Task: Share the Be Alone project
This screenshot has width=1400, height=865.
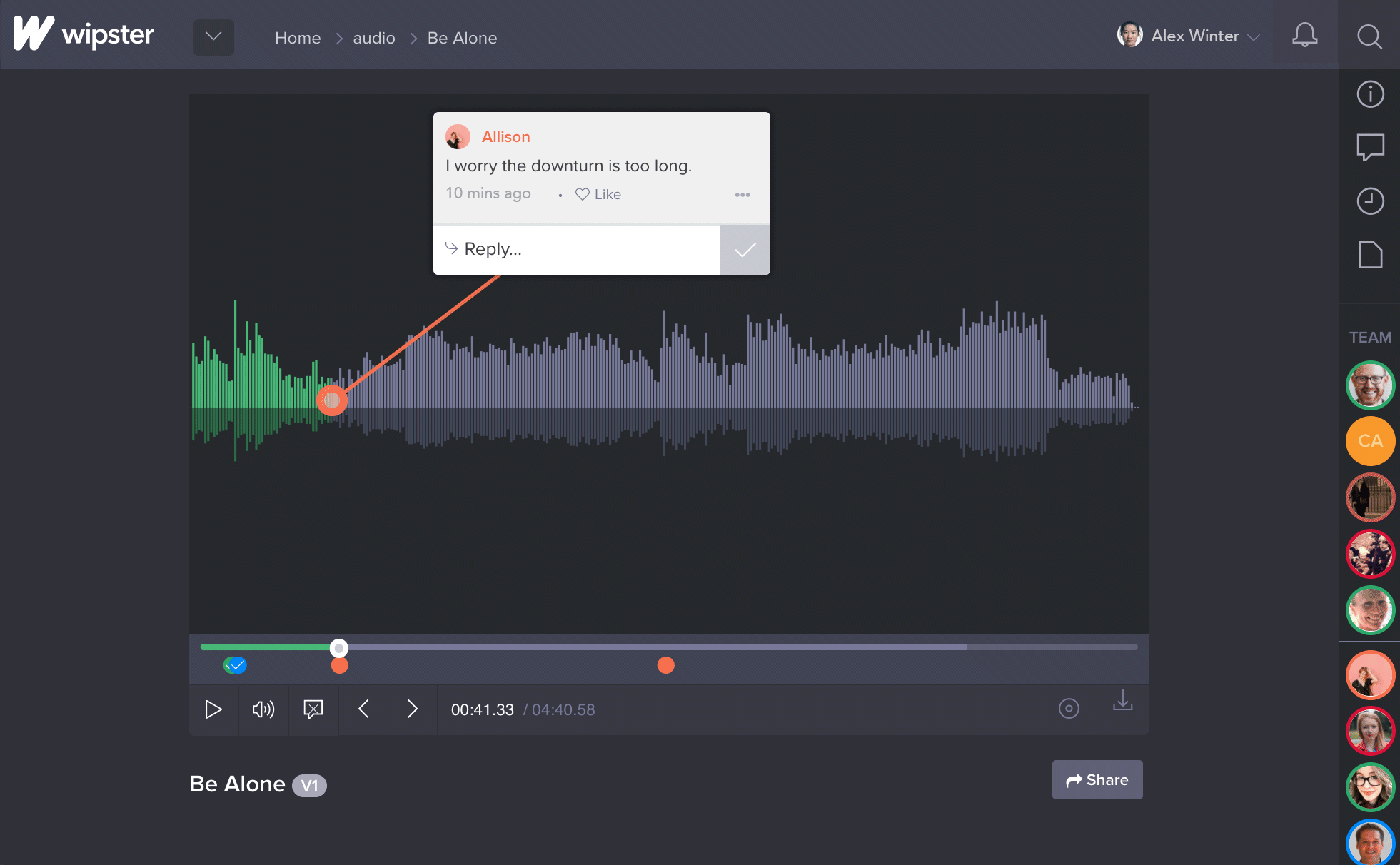Action: coord(1097,780)
